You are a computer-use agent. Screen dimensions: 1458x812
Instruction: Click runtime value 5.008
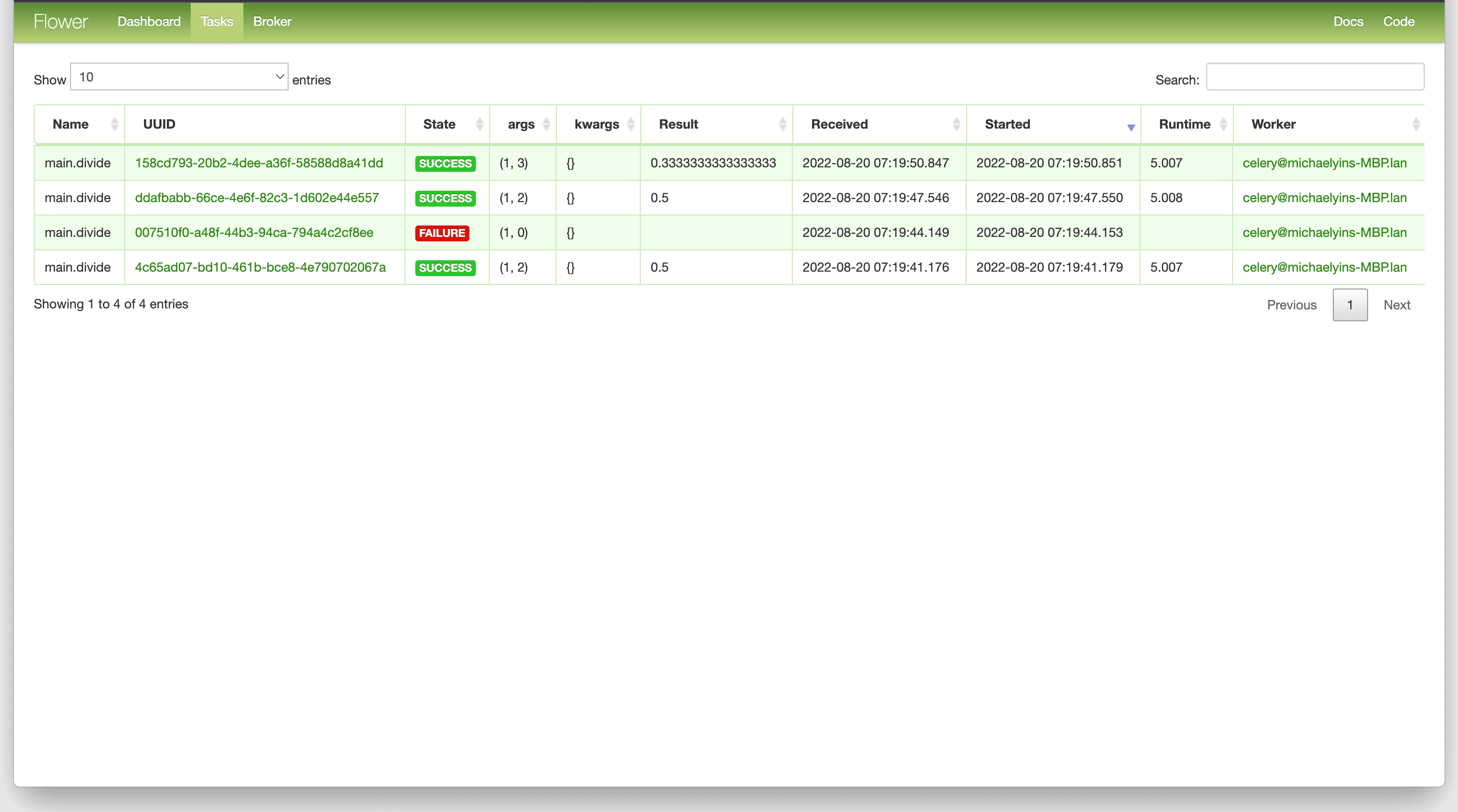coord(1166,198)
